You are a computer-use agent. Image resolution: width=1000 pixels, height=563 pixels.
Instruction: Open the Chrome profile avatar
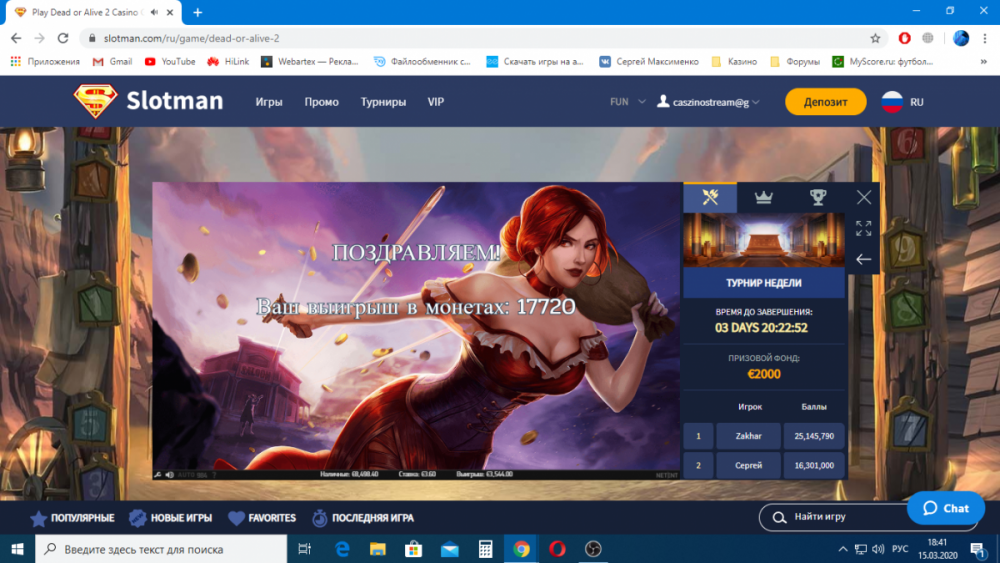[x=960, y=38]
